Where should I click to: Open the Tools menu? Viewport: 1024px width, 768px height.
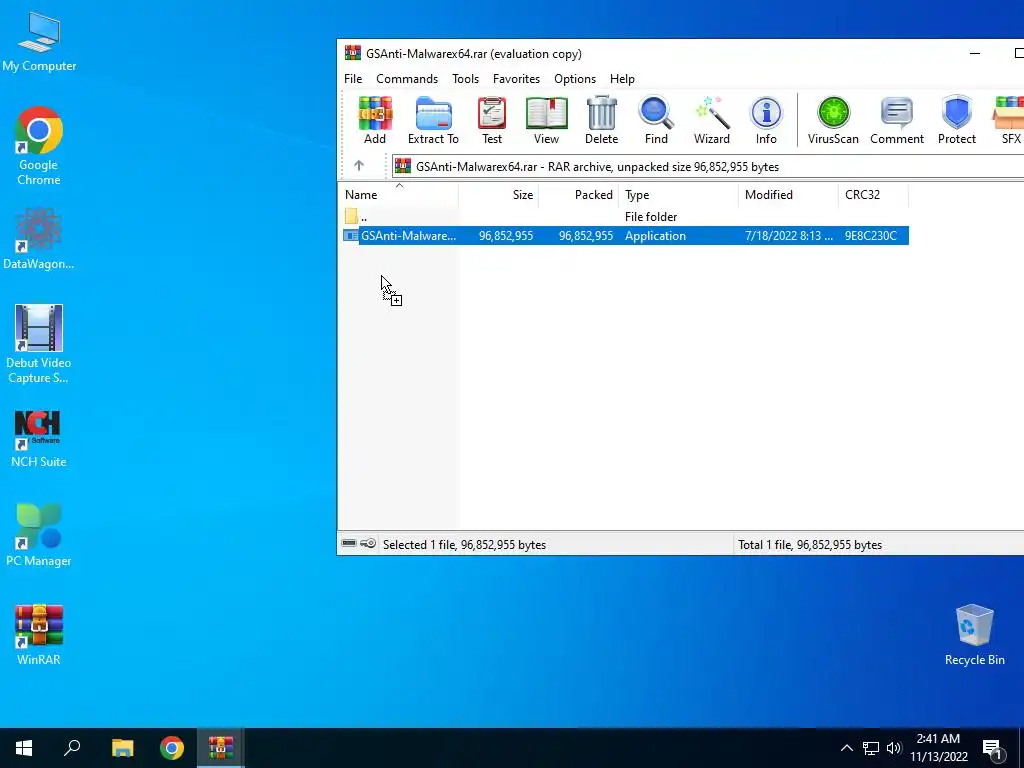466,78
